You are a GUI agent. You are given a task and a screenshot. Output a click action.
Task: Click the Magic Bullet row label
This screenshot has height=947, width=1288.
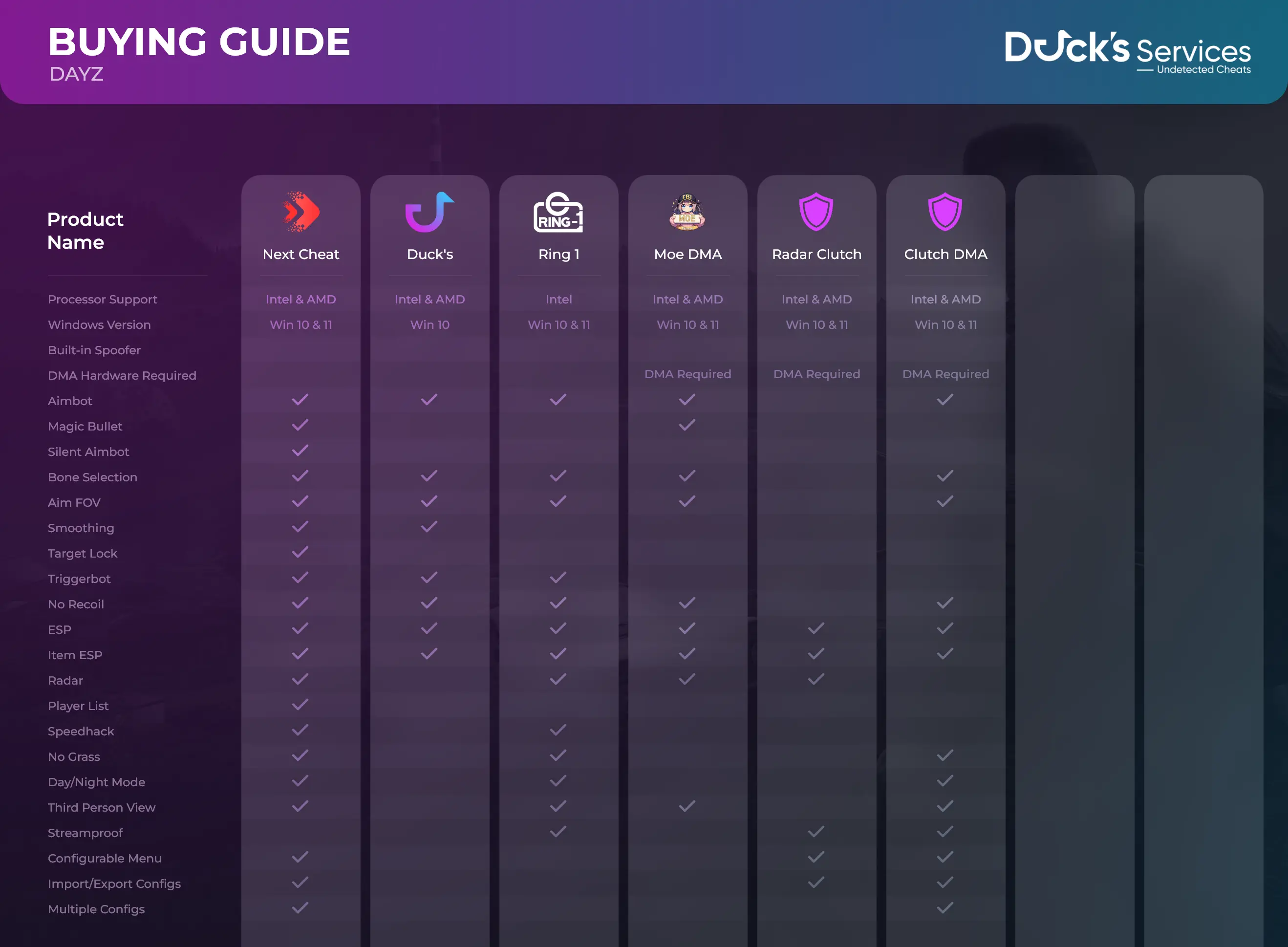coord(85,426)
